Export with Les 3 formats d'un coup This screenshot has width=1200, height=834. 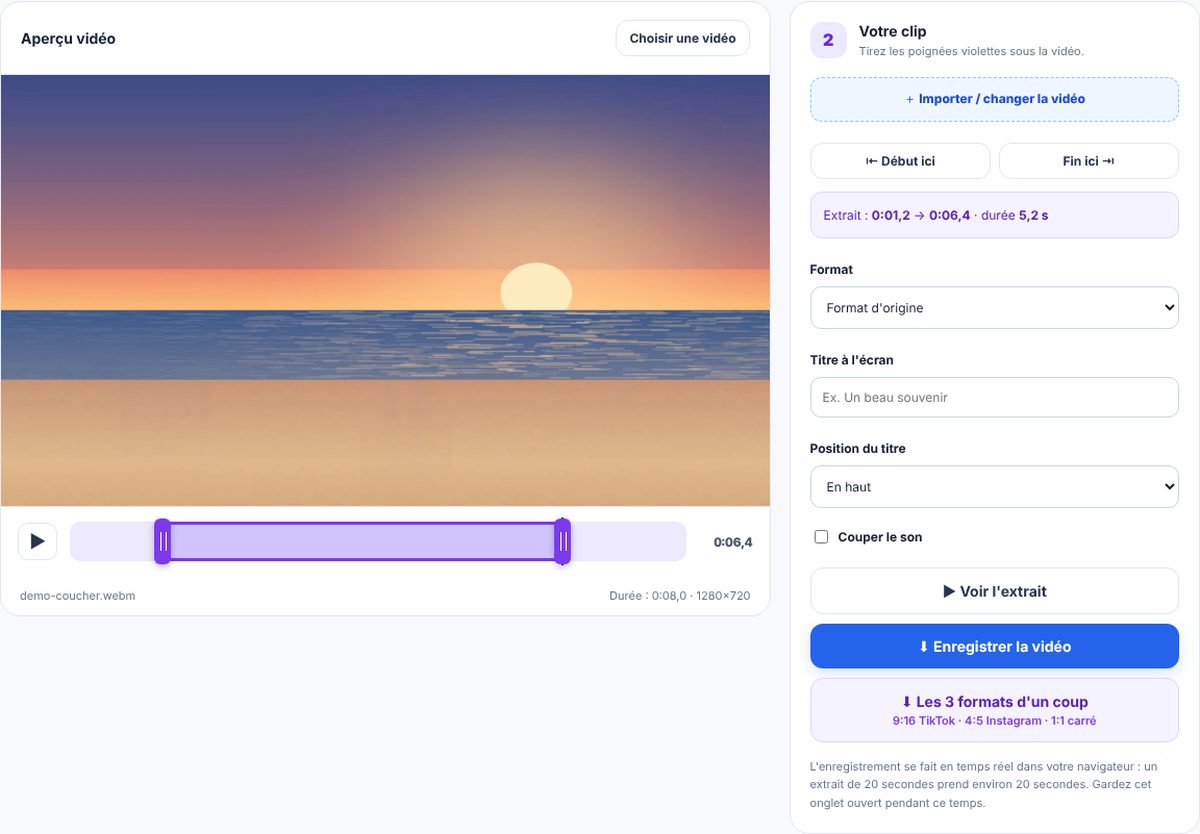[x=994, y=710]
